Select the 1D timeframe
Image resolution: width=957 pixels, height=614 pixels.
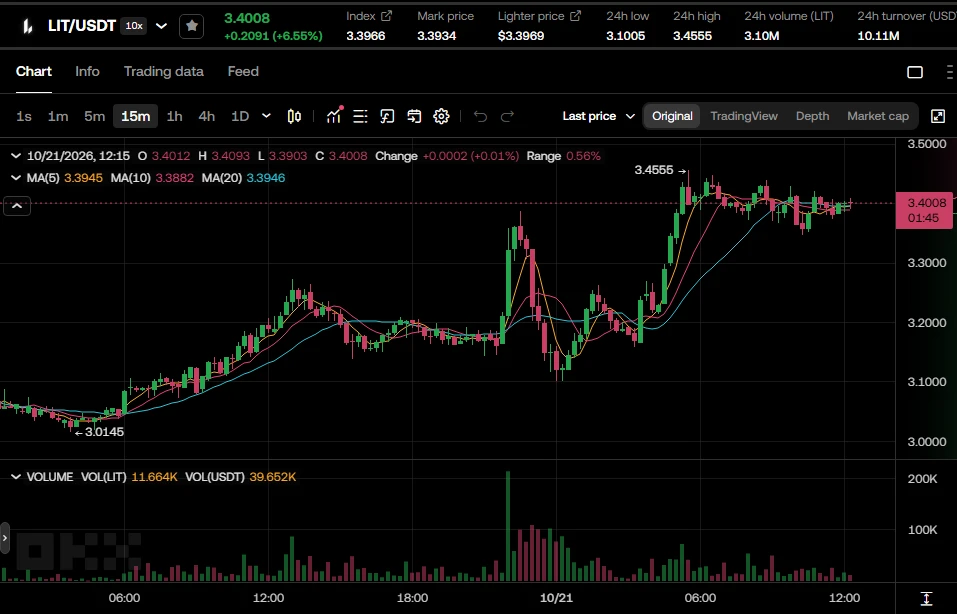pyautogui.click(x=240, y=116)
